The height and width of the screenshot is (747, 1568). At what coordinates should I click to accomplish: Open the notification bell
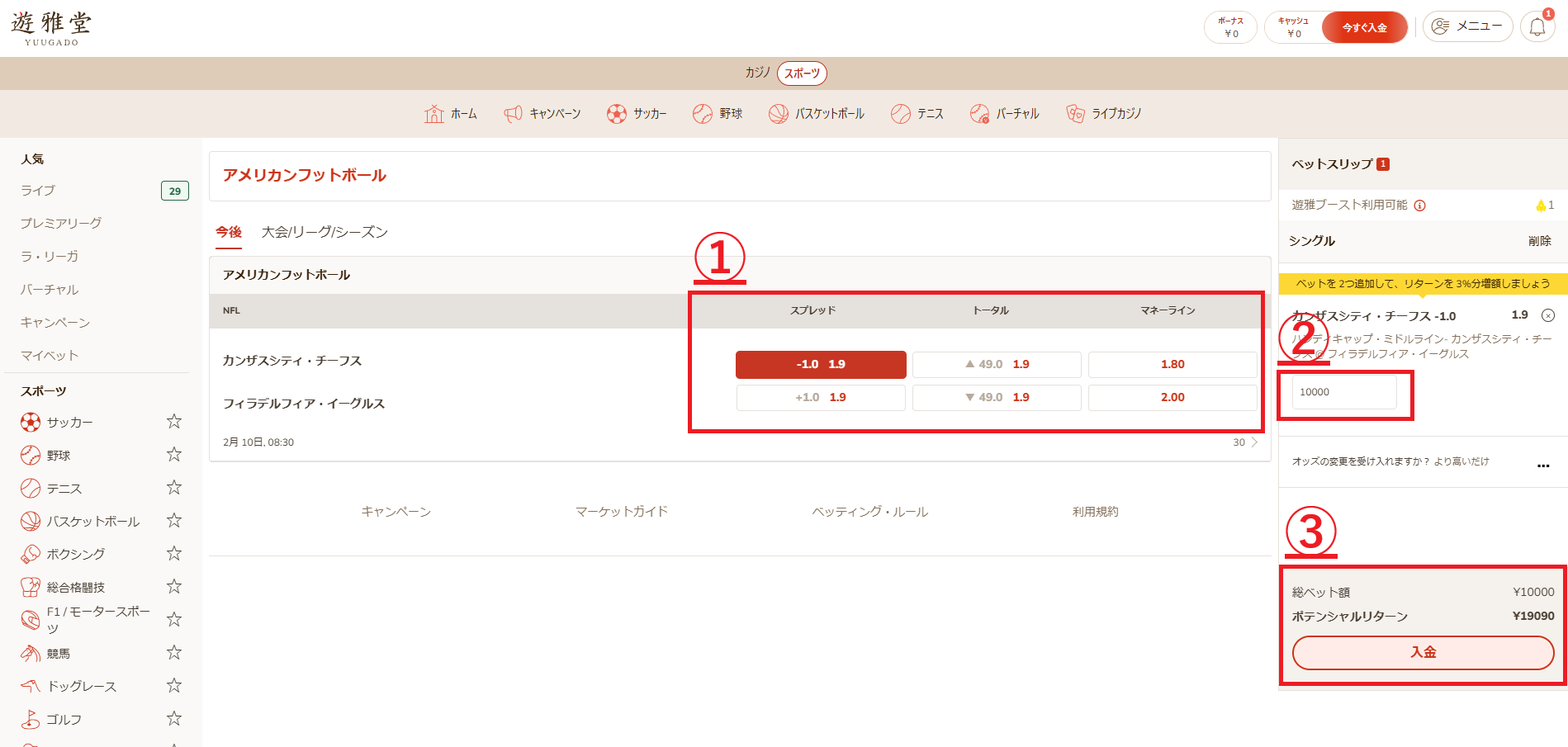1537,26
